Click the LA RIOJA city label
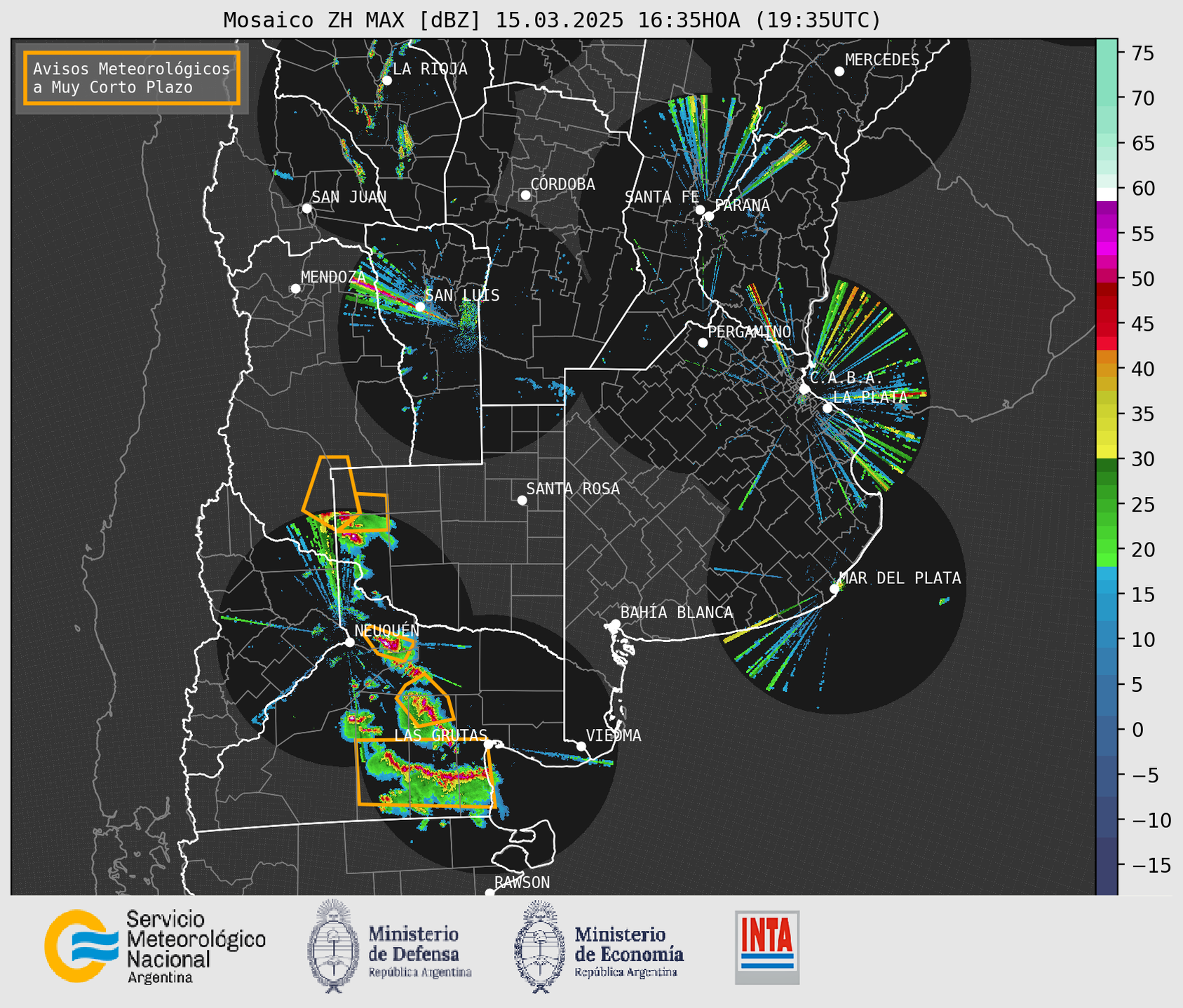Viewport: 1183px width, 1008px height. coord(430,69)
